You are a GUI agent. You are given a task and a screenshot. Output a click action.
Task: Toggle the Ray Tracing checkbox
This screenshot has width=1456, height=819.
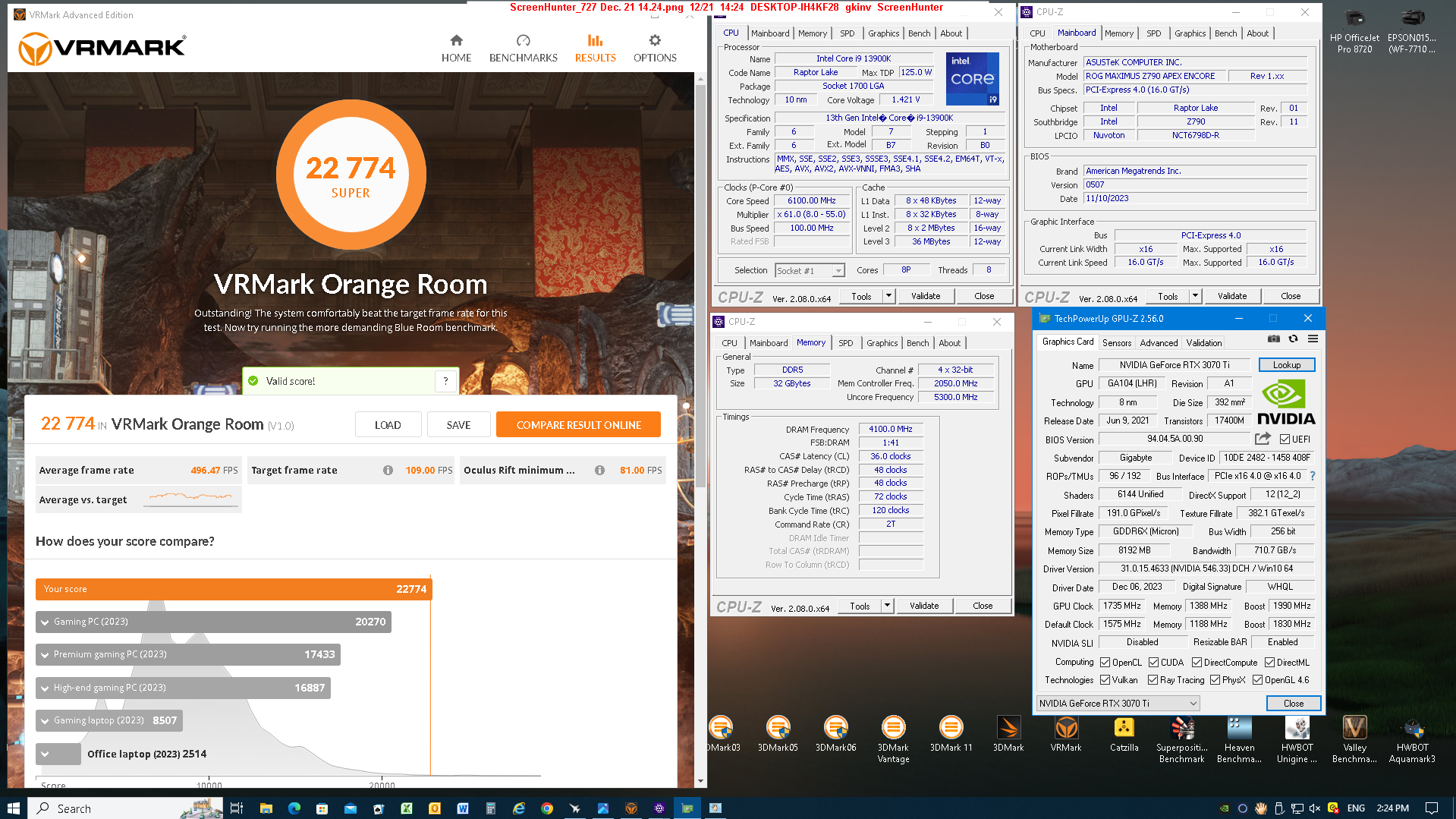[x=1153, y=680]
